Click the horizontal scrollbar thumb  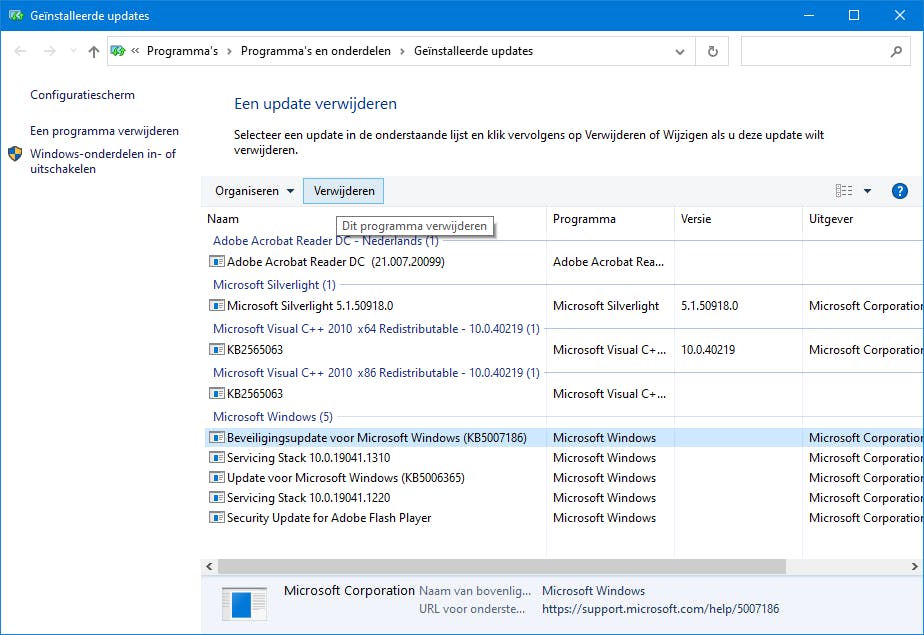[x=501, y=567]
